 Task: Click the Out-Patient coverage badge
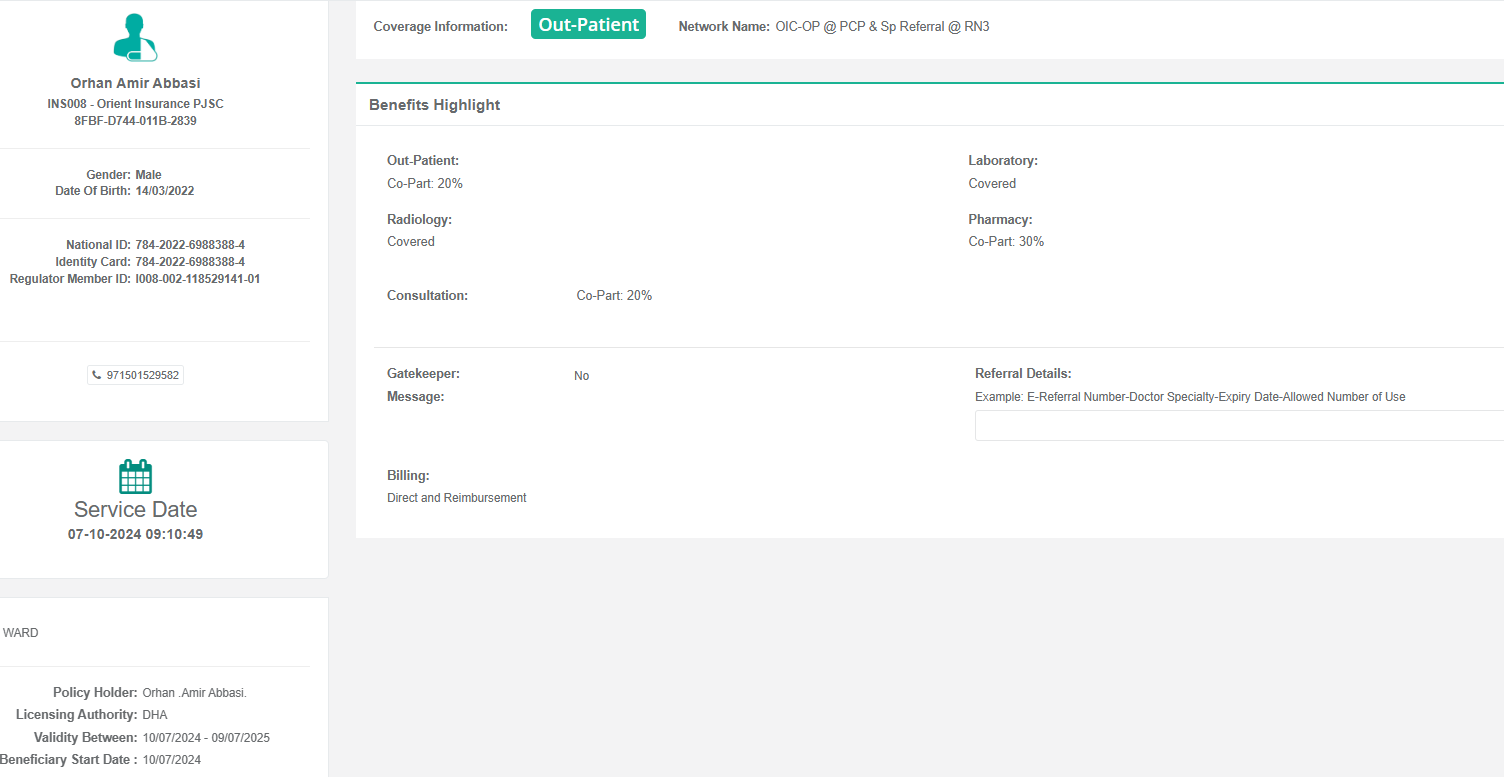[588, 25]
